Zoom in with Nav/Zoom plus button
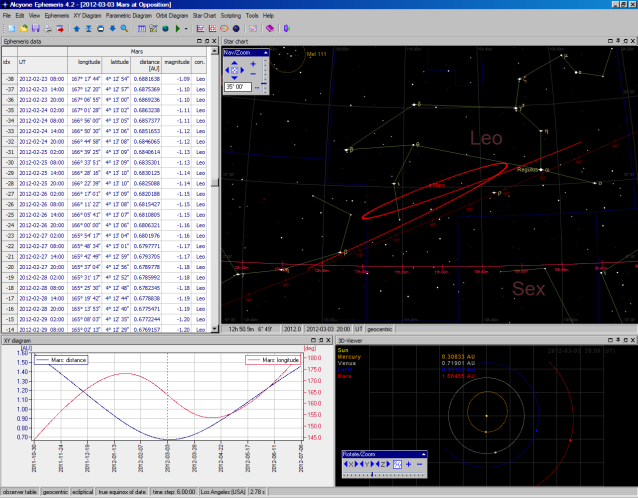This screenshot has height=498, width=638. 252,64
